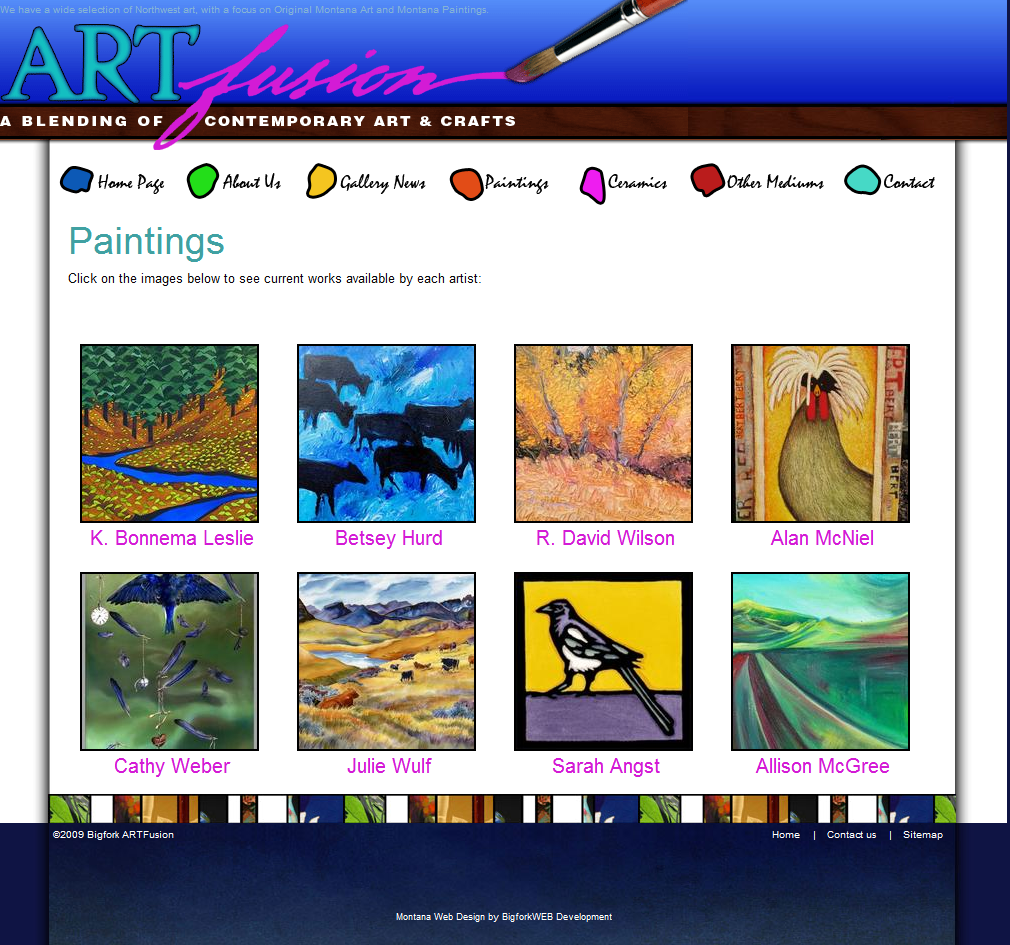Click the blue paint blob beside Home Page
Viewport: 1010px width, 945px height.
pyautogui.click(x=77, y=180)
